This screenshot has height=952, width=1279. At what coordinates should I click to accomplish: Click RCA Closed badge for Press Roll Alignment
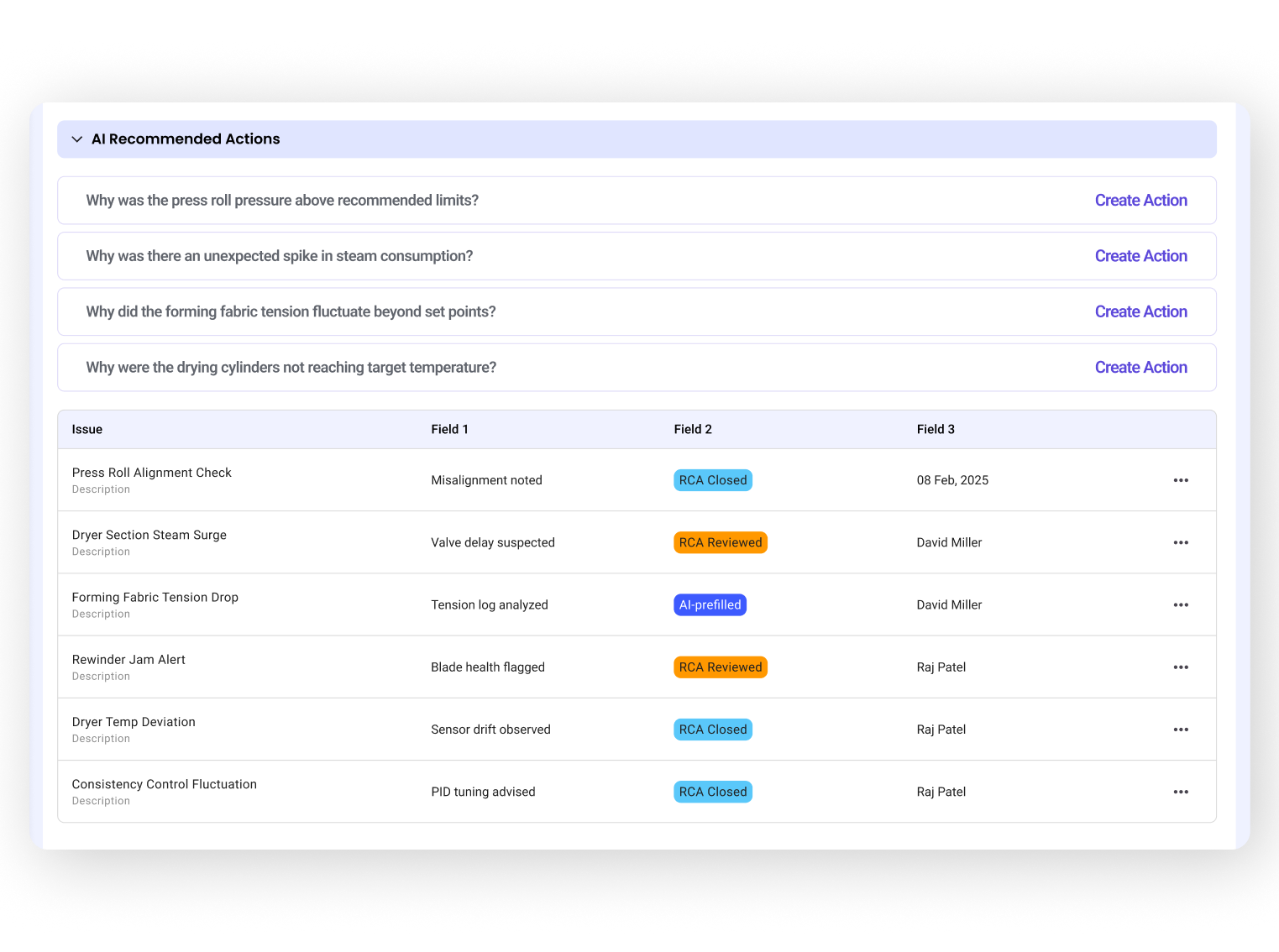[712, 480]
